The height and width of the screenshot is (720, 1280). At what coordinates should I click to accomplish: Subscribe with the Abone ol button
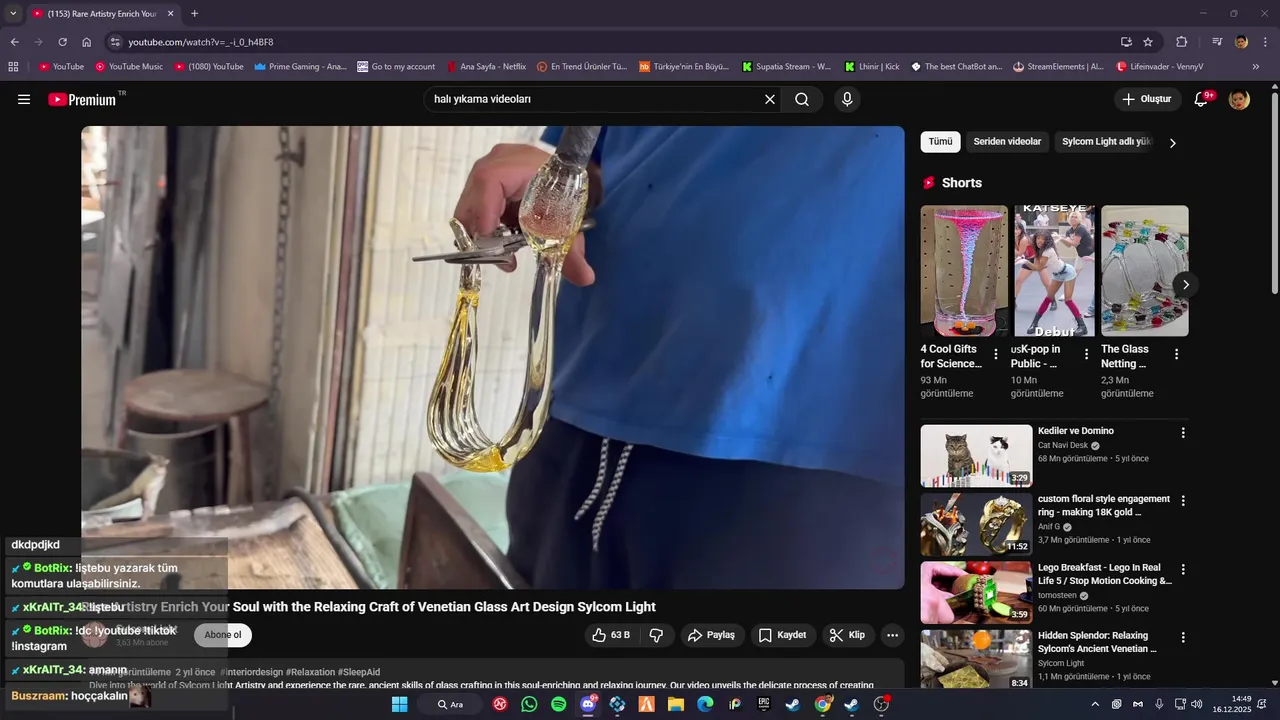[223, 635]
